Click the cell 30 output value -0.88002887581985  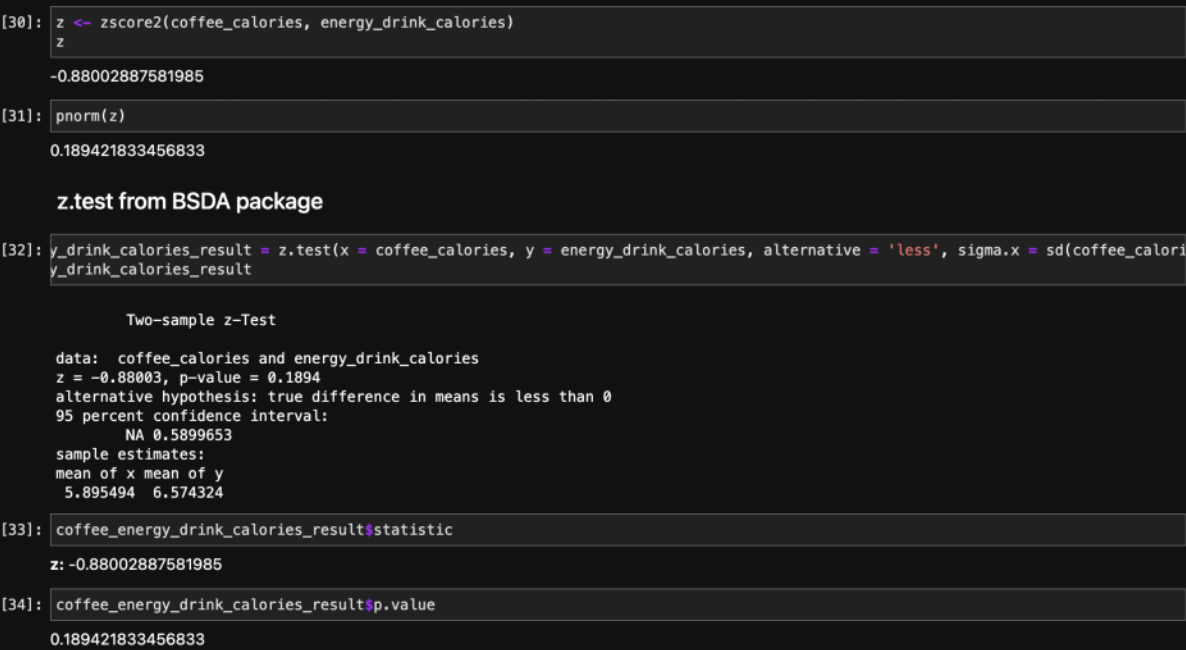(127, 76)
